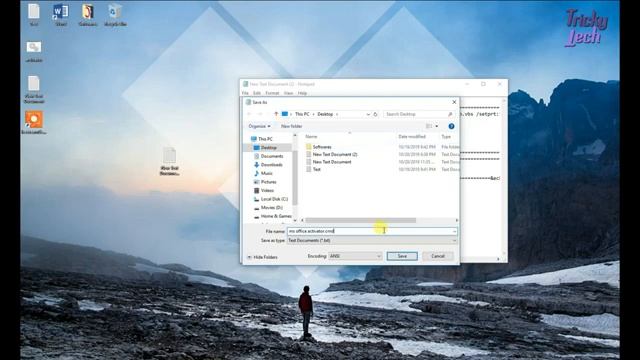Click the PC icon in the address bar

click(x=285, y=114)
